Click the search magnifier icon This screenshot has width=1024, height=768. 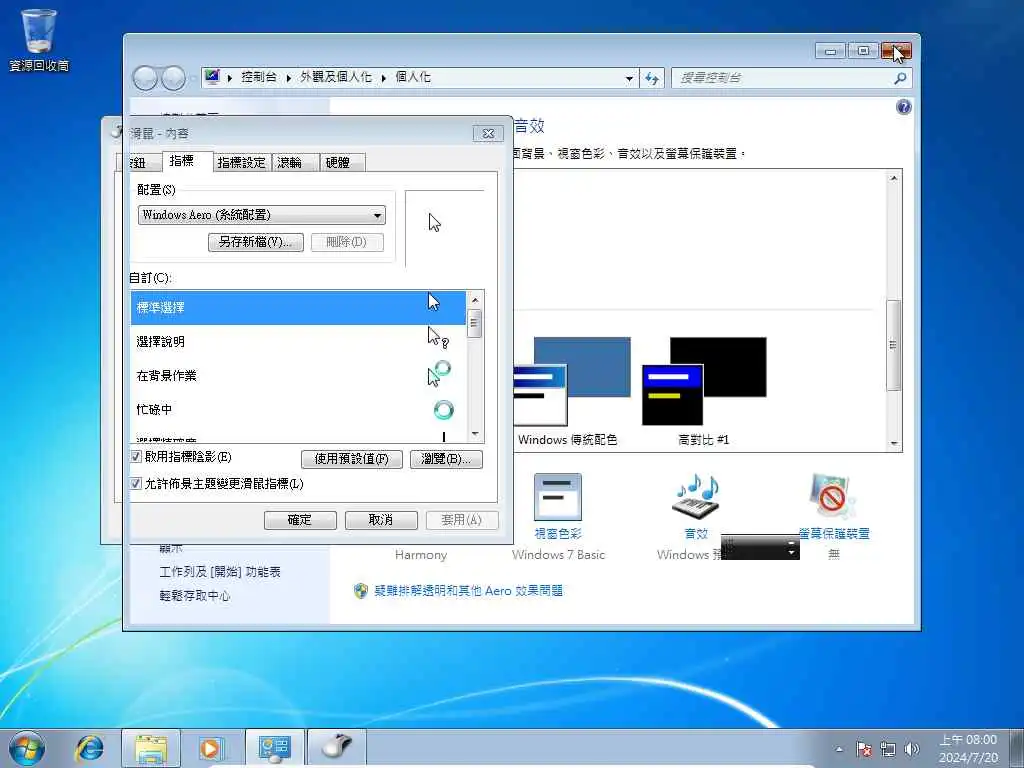(900, 78)
